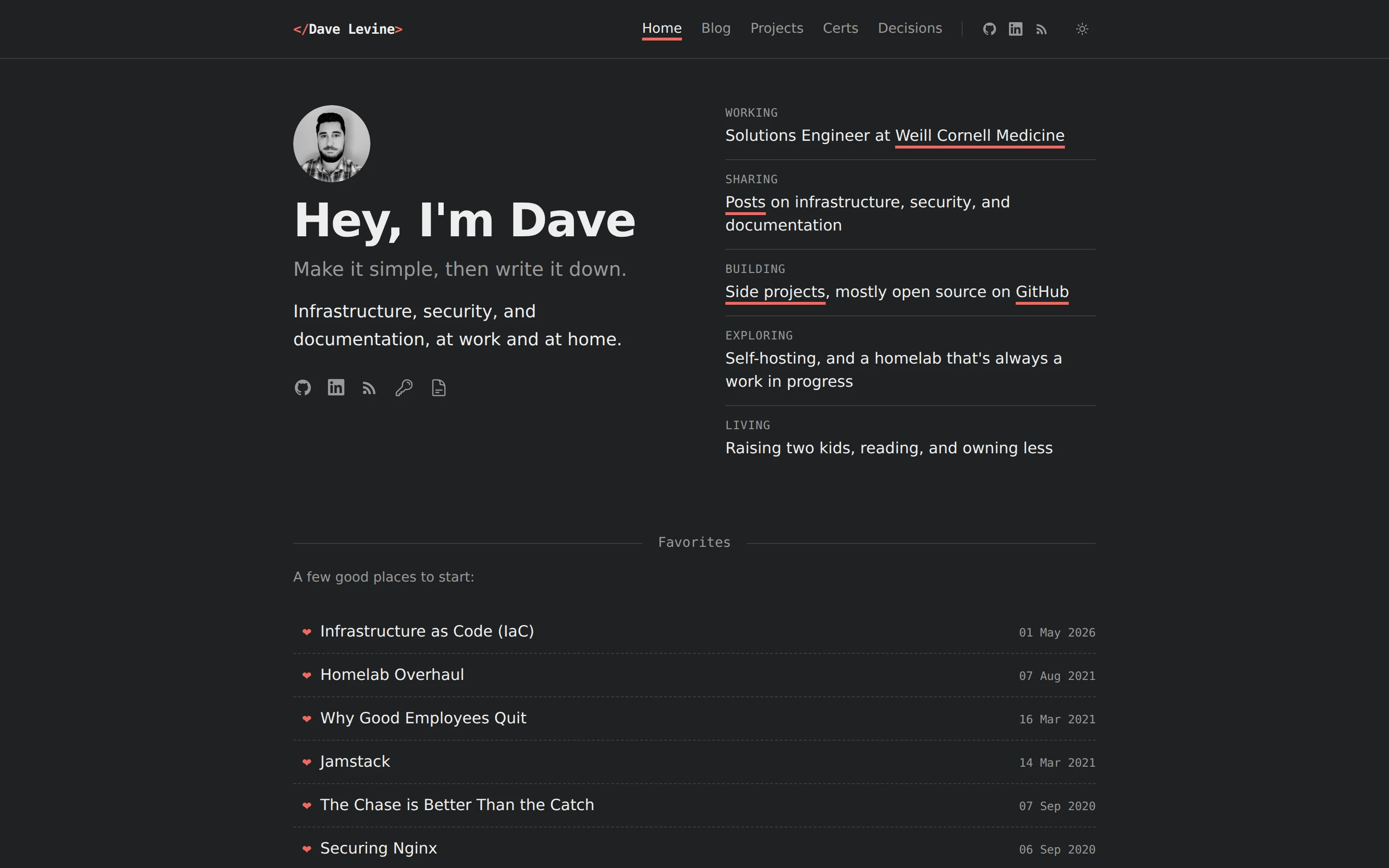Image resolution: width=1389 pixels, height=868 pixels.
Task: Open GitHub icon in the top navigation
Action: [989, 29]
